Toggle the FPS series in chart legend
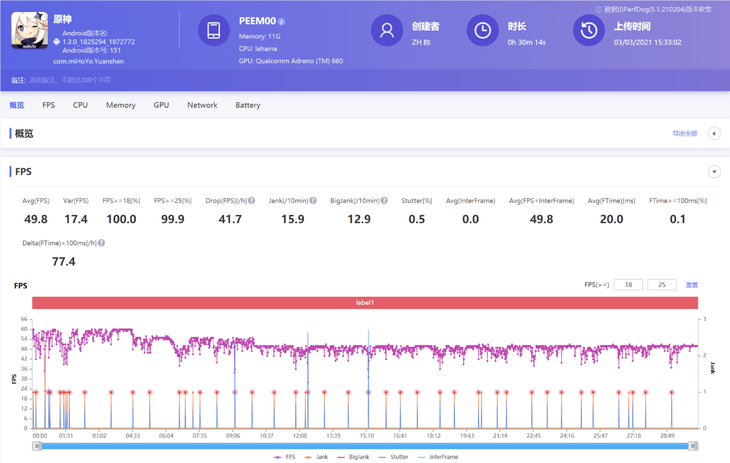 tap(285, 457)
